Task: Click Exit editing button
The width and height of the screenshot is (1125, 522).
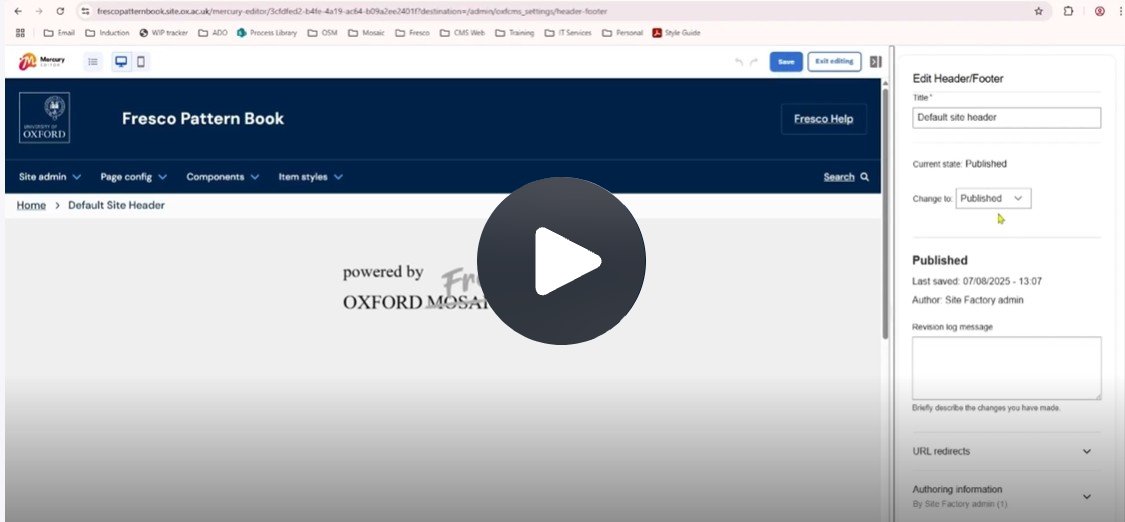Action: click(x=834, y=62)
